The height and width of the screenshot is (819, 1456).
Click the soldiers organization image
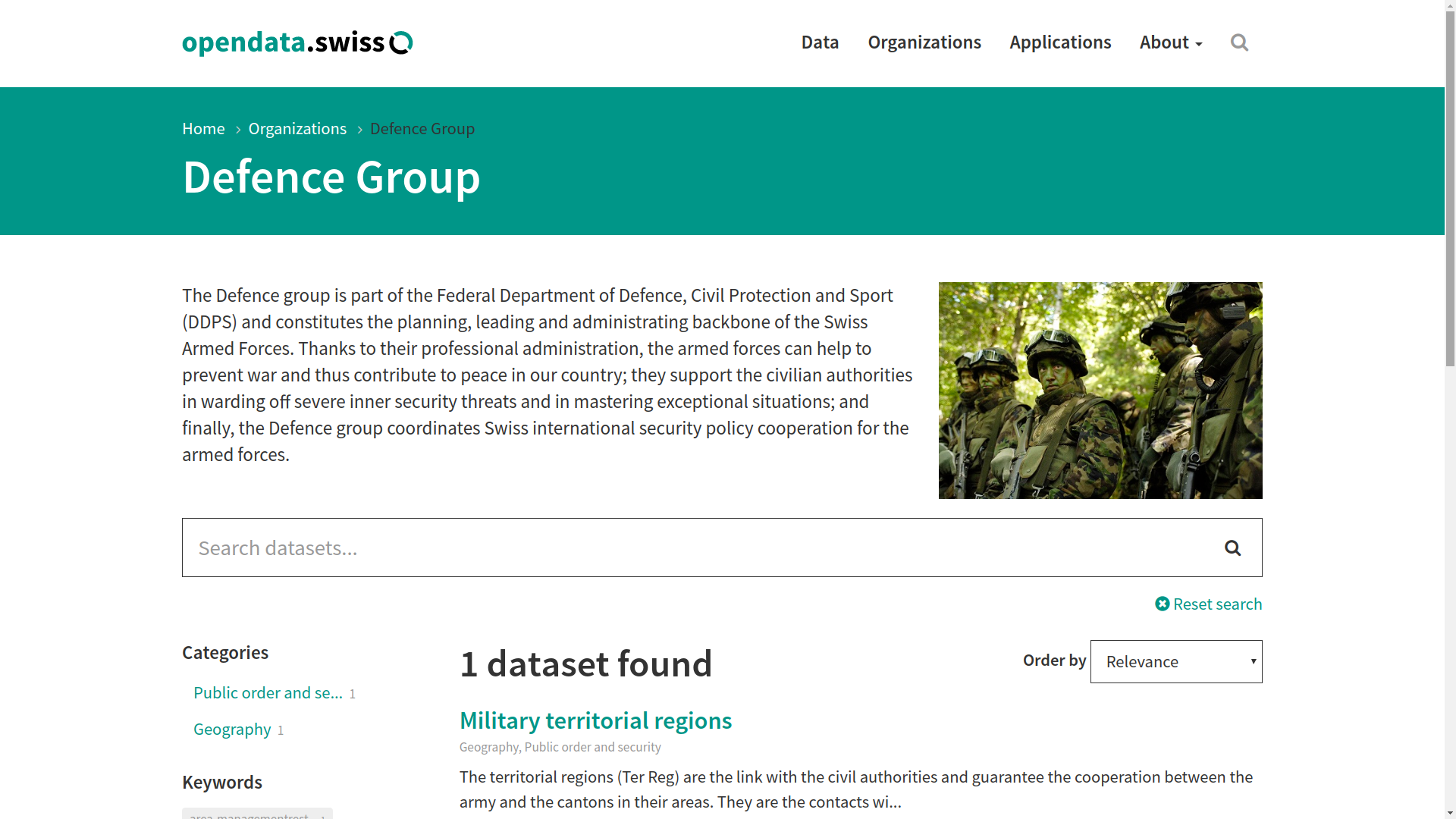coord(1100,390)
